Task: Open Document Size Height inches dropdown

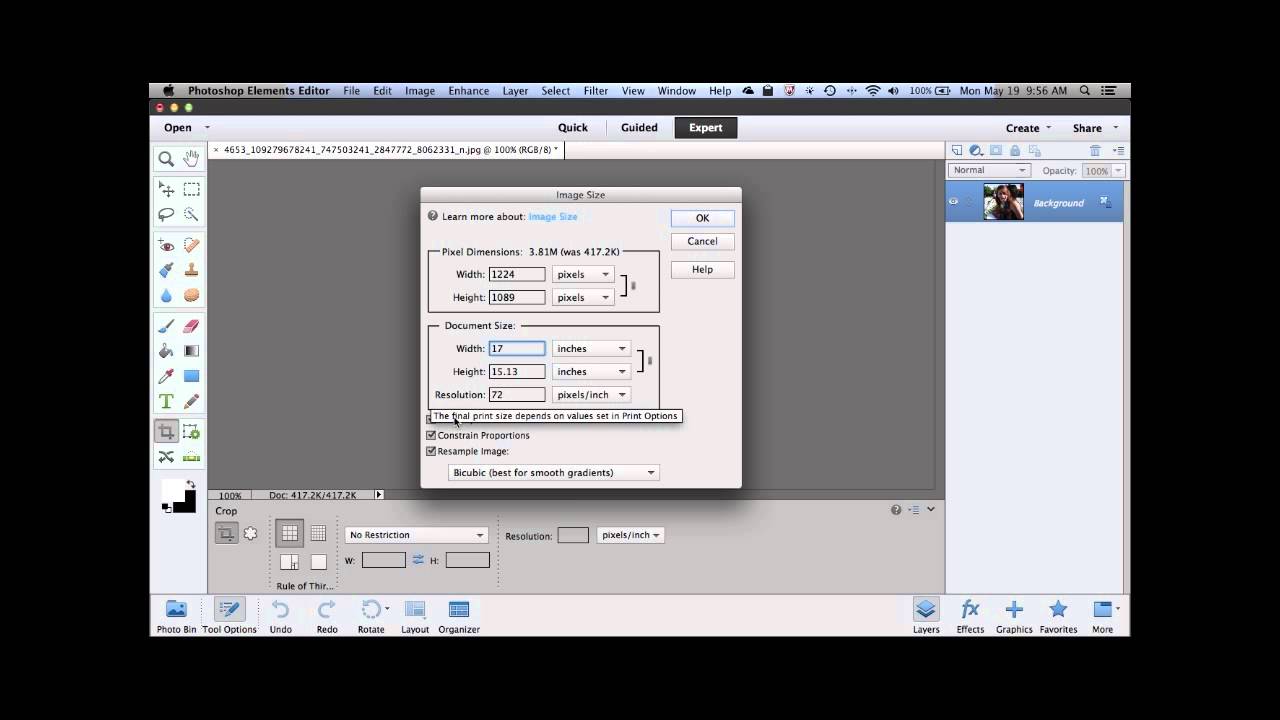Action: coord(591,371)
